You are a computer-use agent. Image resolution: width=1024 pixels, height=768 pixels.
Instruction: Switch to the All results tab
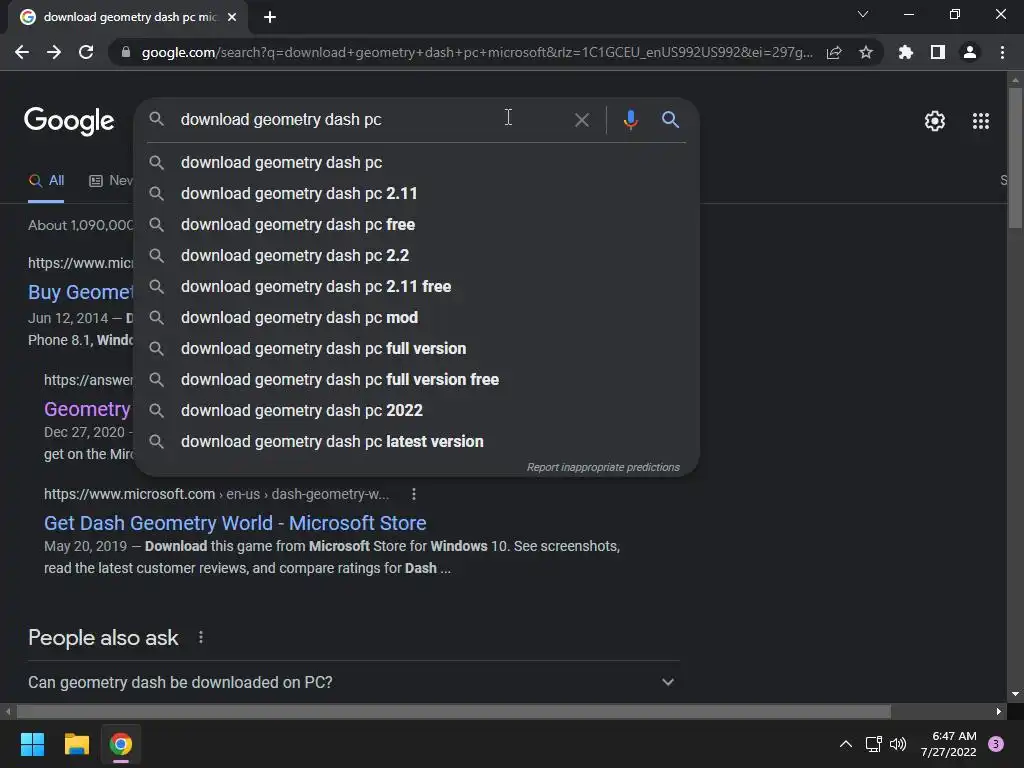tap(46, 181)
